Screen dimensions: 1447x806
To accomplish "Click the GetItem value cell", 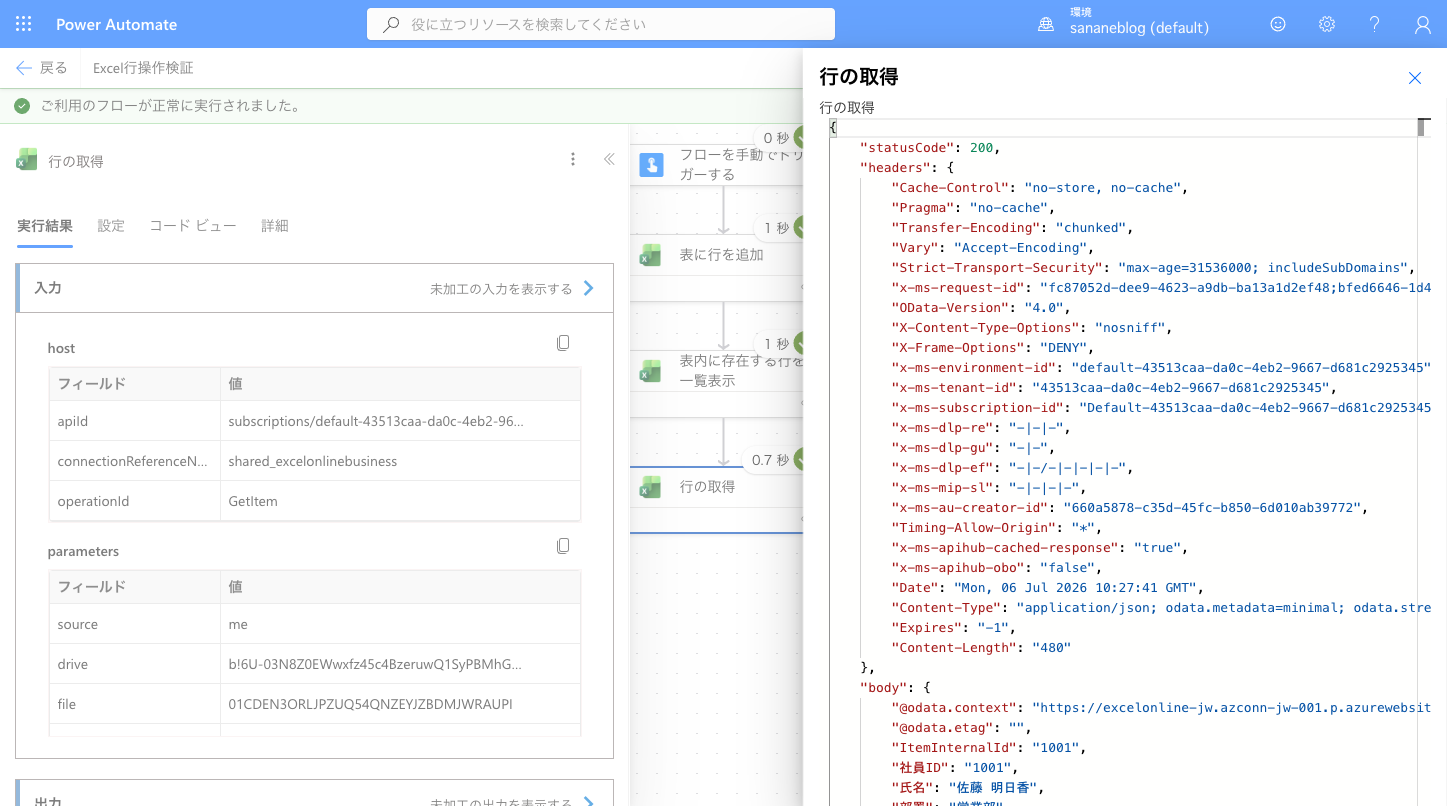I will pos(400,501).
